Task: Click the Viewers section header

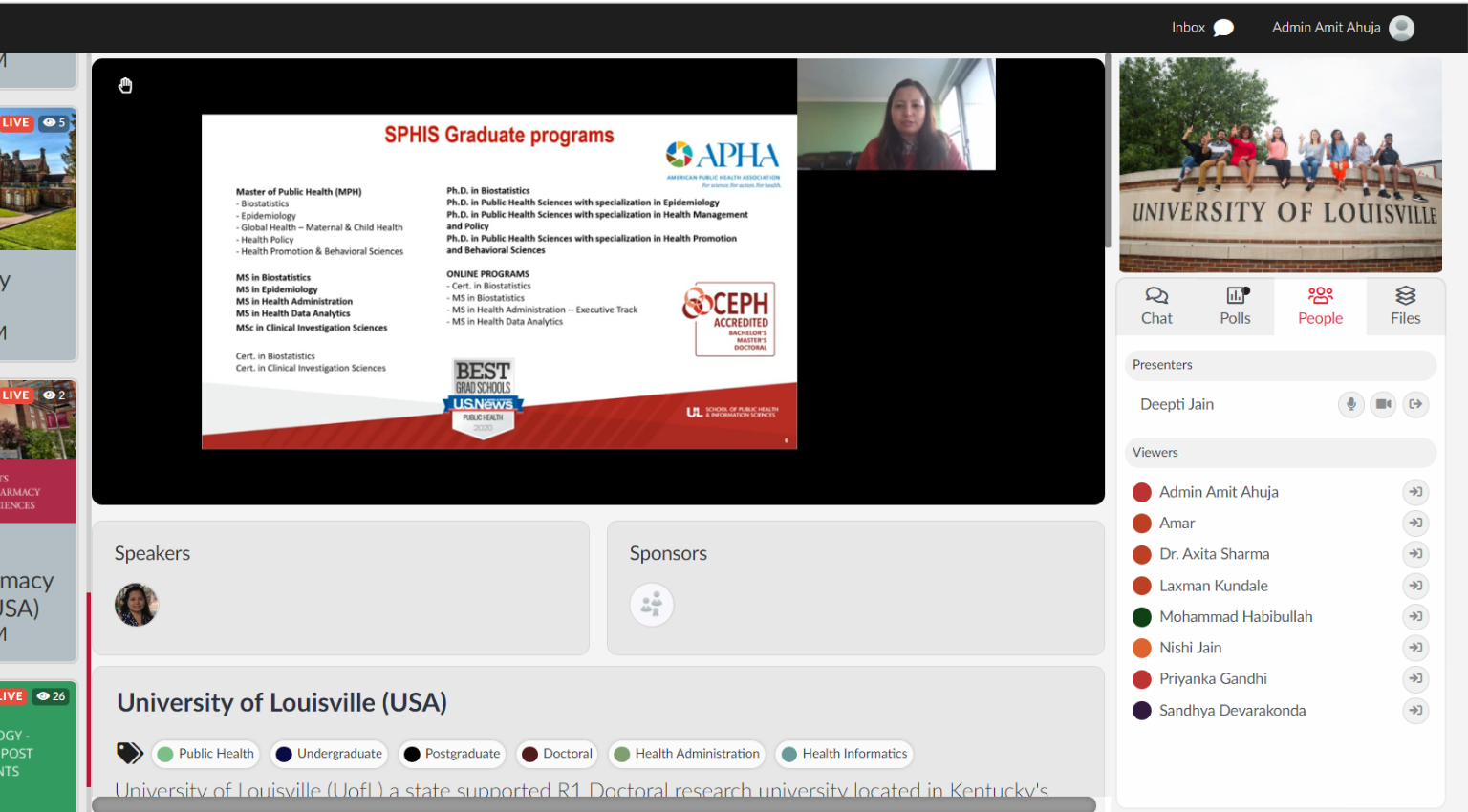Action: [x=1281, y=453]
